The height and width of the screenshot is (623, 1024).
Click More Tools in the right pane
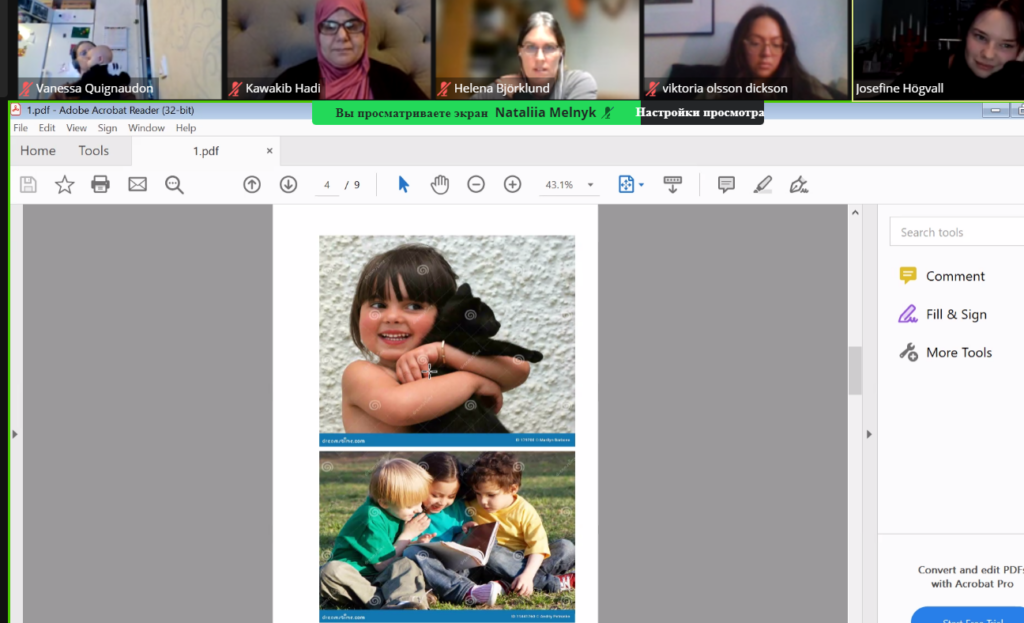(958, 352)
